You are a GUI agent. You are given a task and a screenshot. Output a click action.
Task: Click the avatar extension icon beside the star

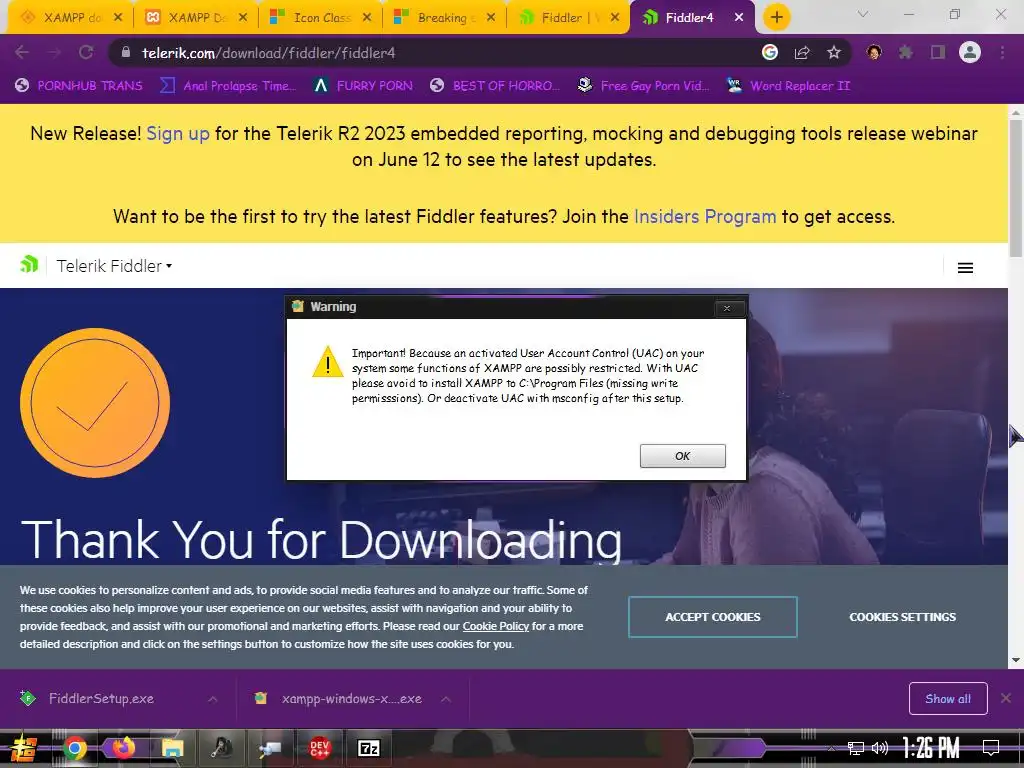pyautogui.click(x=874, y=52)
